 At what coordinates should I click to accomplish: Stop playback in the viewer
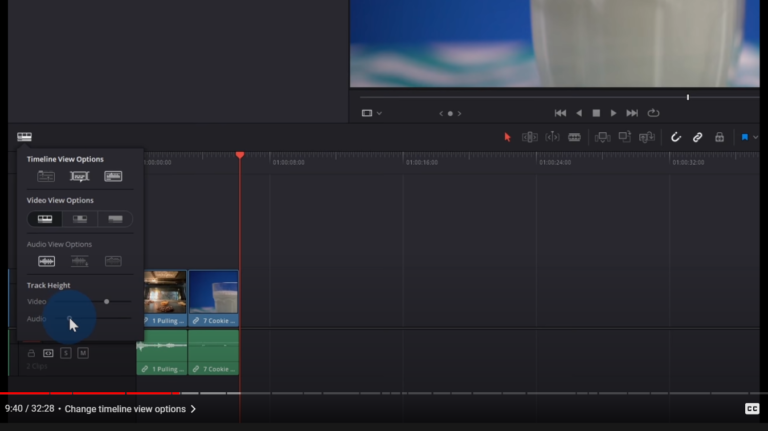596,113
